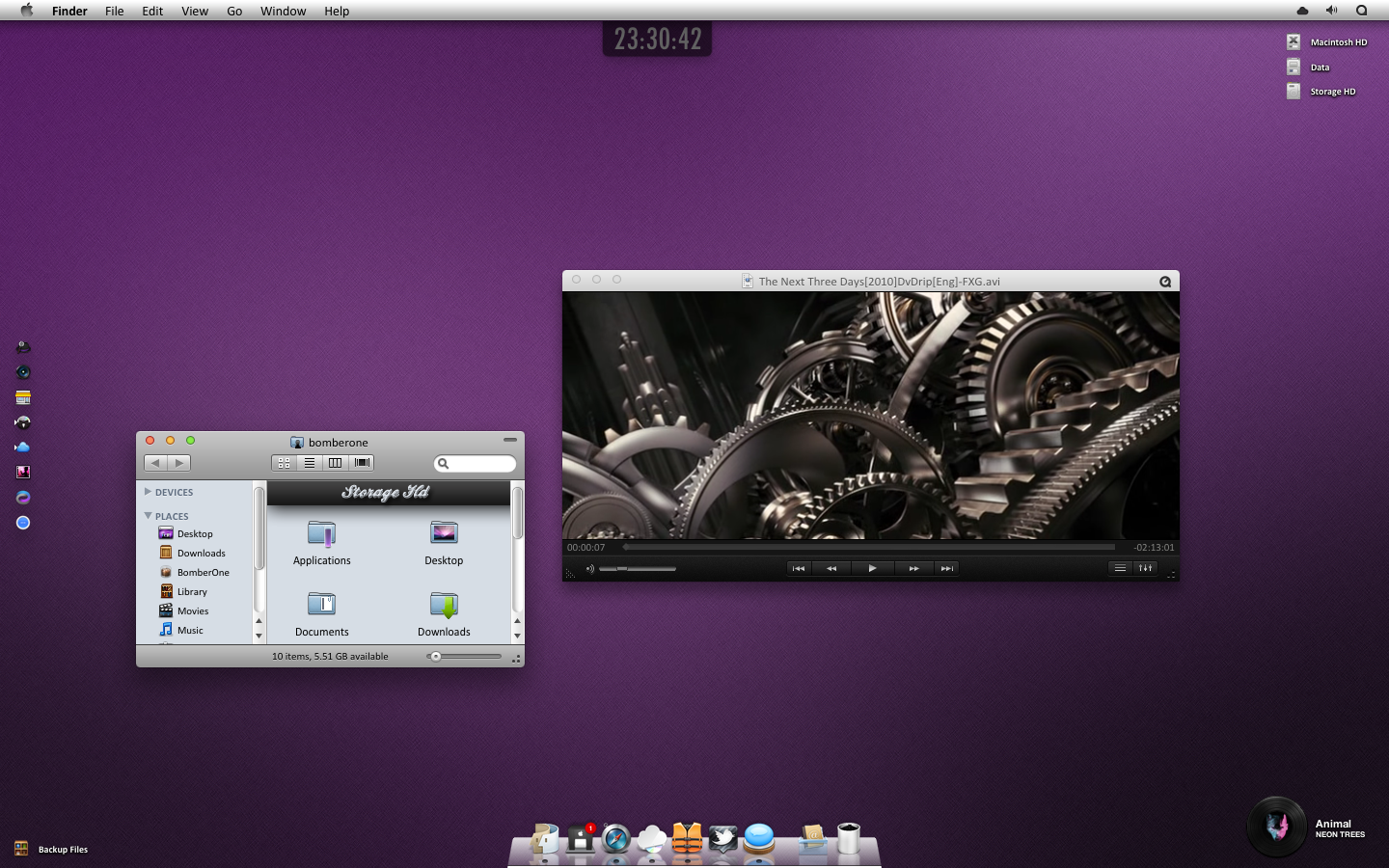The width and height of the screenshot is (1389, 868).
Task: Select BomberOne in Finder sidebar
Action: click(x=193, y=572)
